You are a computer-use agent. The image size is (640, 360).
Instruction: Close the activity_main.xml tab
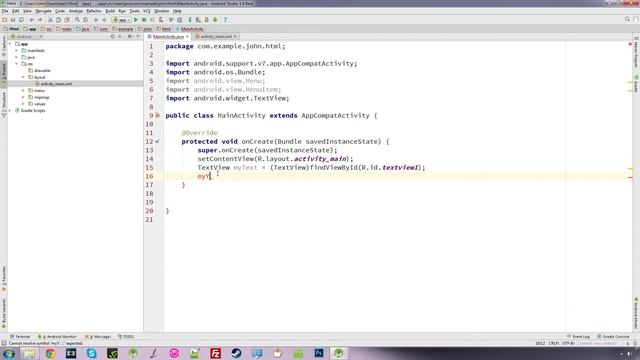(x=235, y=37)
